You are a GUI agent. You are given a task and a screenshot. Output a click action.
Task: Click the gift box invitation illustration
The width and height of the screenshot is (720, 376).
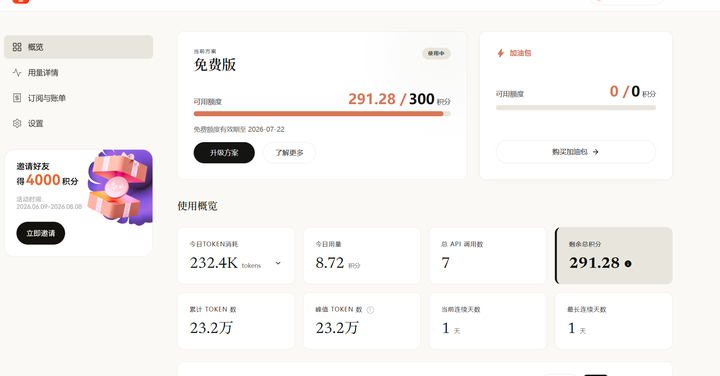(119, 187)
